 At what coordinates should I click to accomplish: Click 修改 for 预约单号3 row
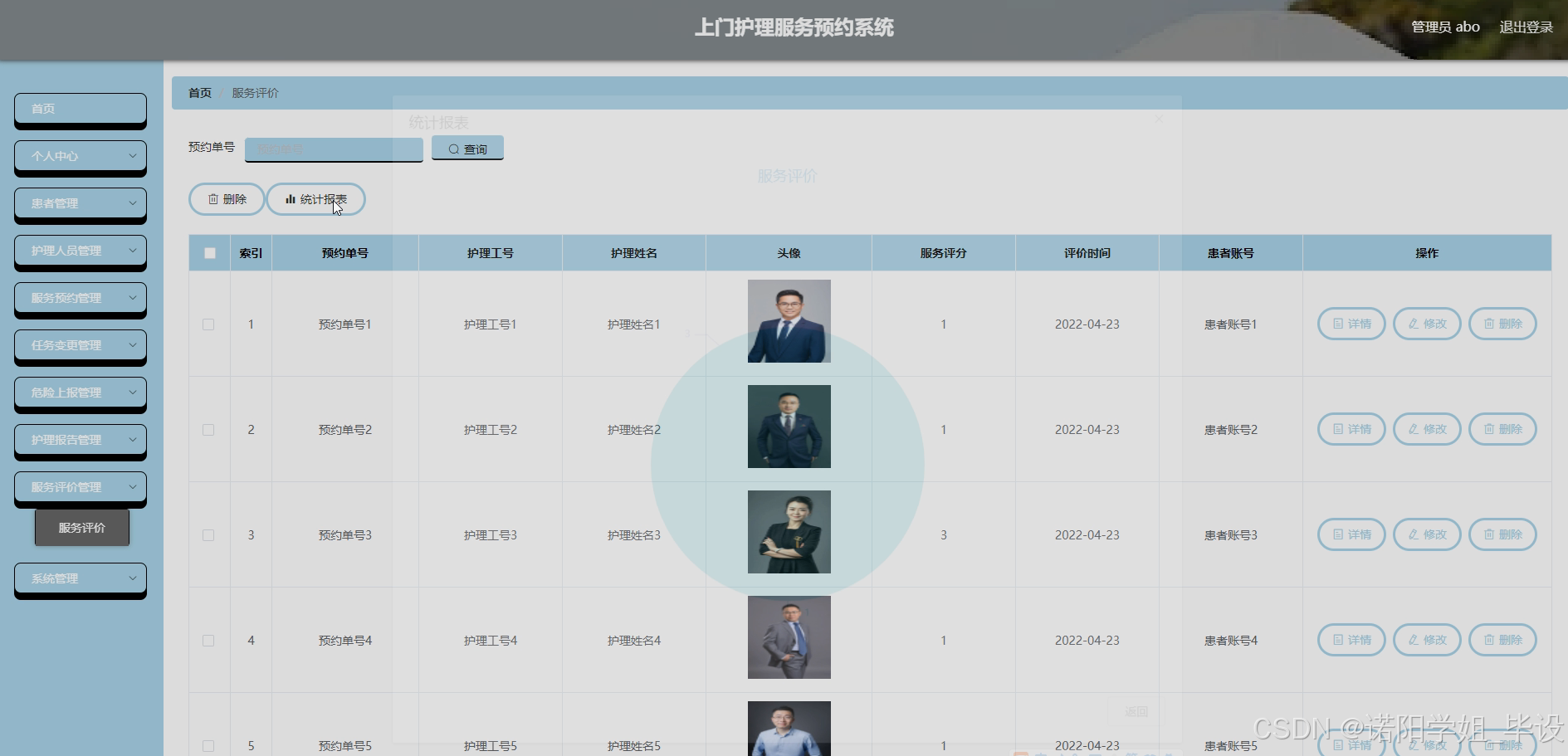(x=1427, y=534)
